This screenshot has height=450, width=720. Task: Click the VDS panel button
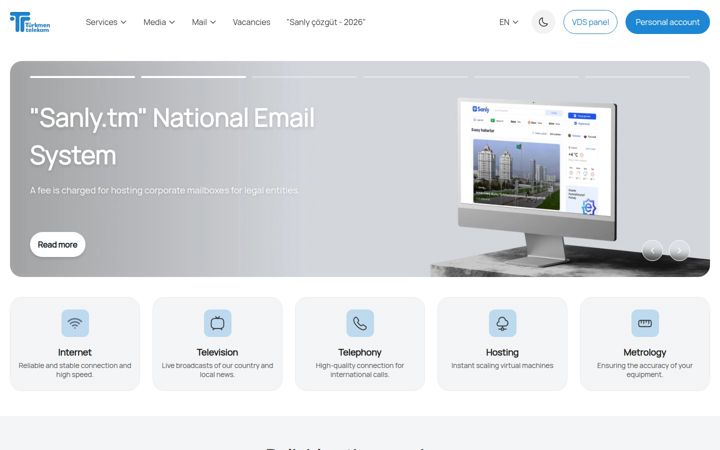pos(590,22)
